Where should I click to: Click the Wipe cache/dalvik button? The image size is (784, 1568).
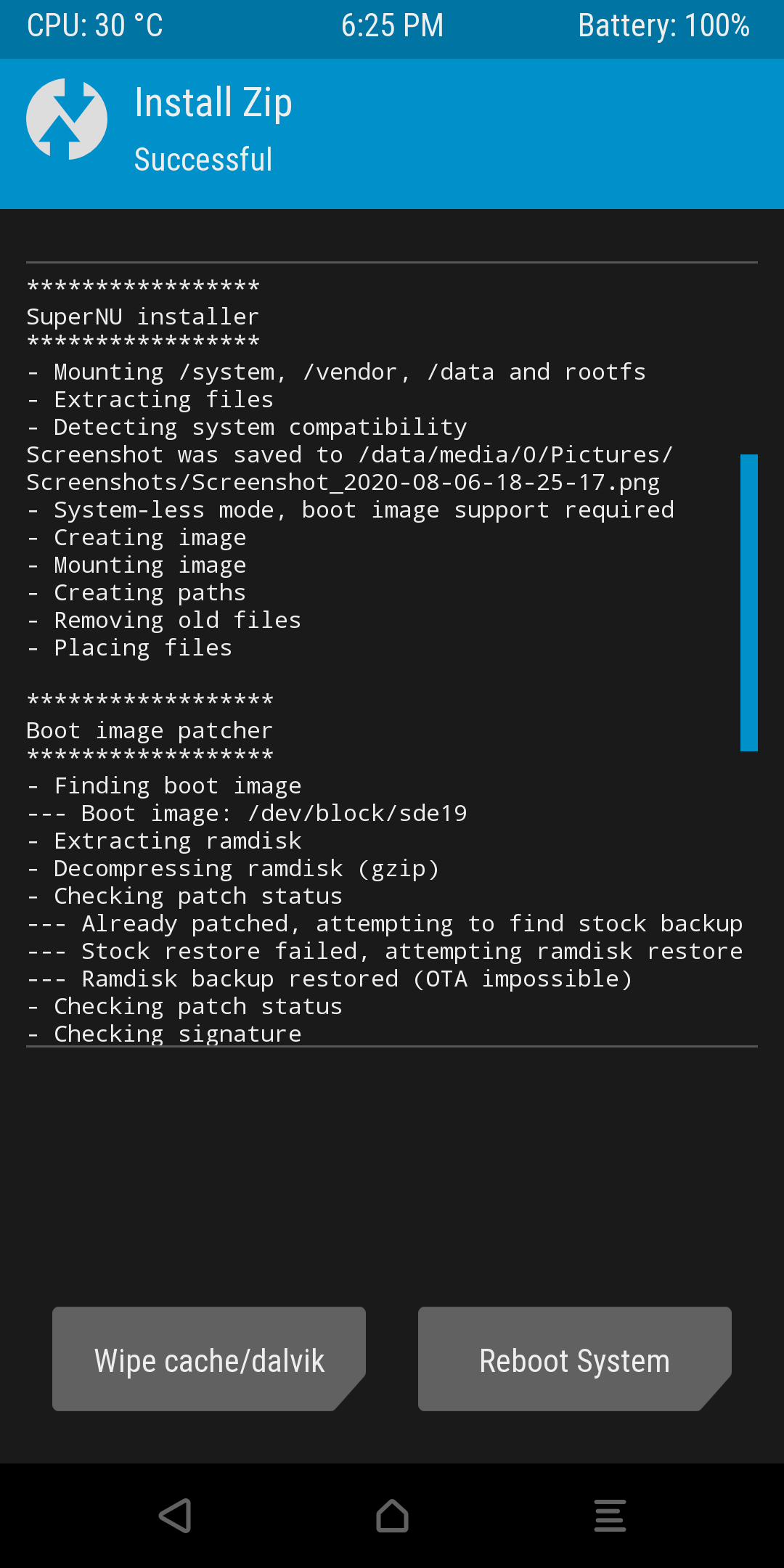(x=209, y=1359)
